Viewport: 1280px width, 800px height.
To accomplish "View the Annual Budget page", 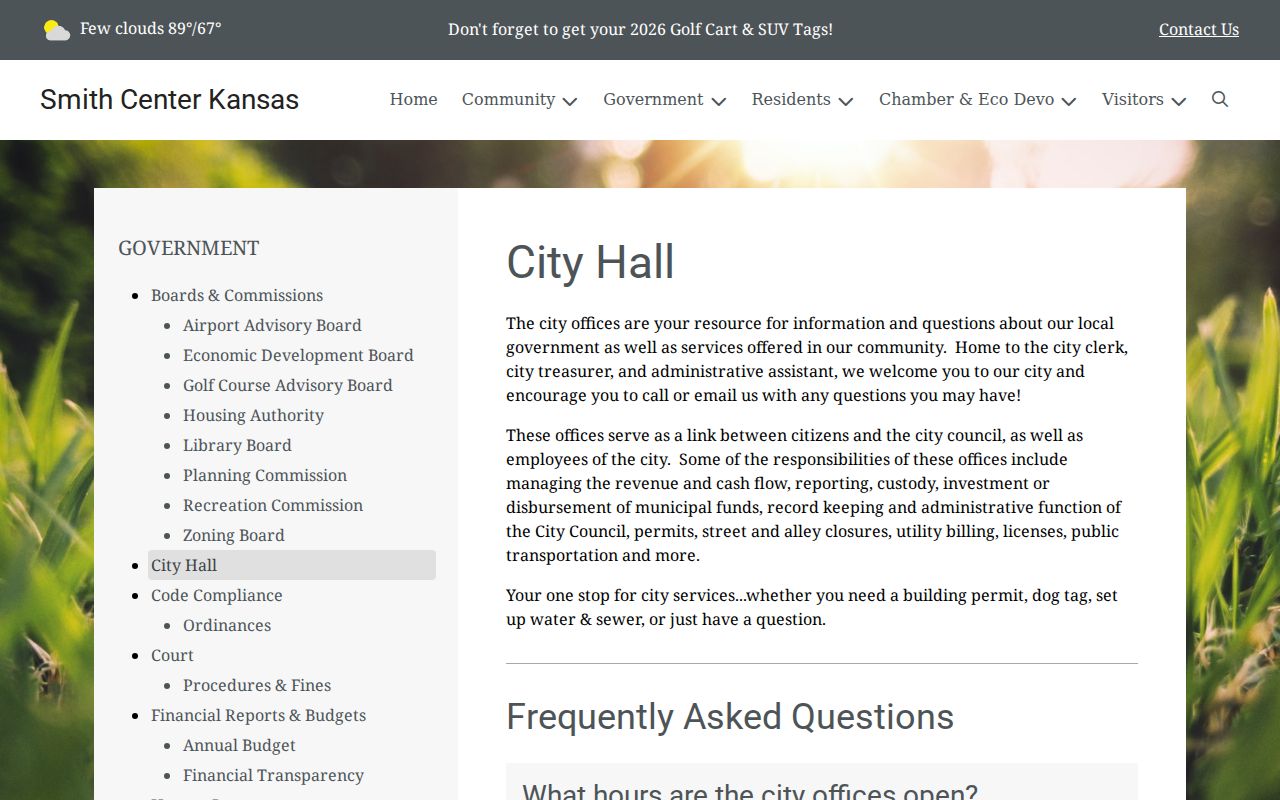I will (x=239, y=745).
